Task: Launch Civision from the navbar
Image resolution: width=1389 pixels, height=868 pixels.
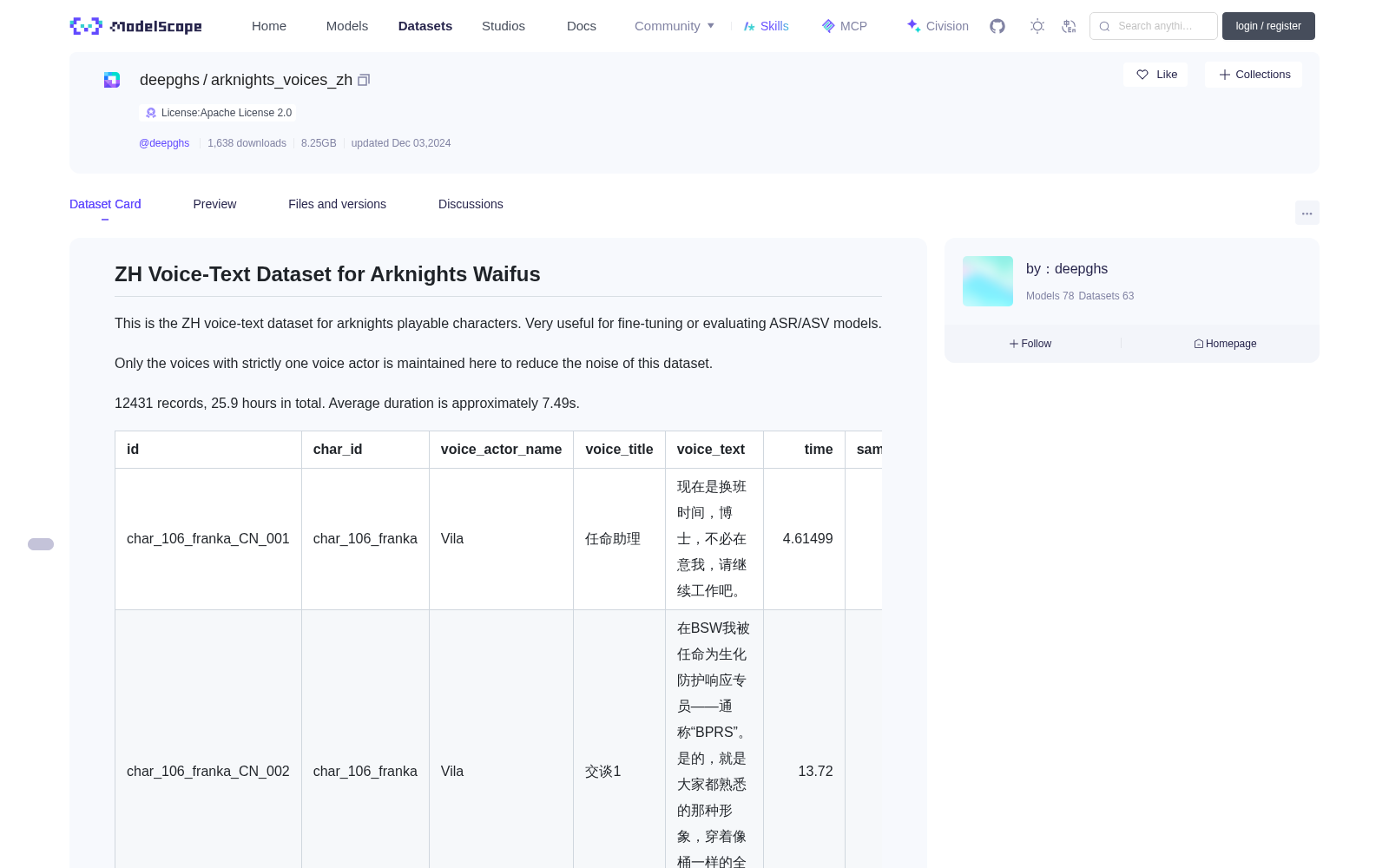Action: pos(938,26)
